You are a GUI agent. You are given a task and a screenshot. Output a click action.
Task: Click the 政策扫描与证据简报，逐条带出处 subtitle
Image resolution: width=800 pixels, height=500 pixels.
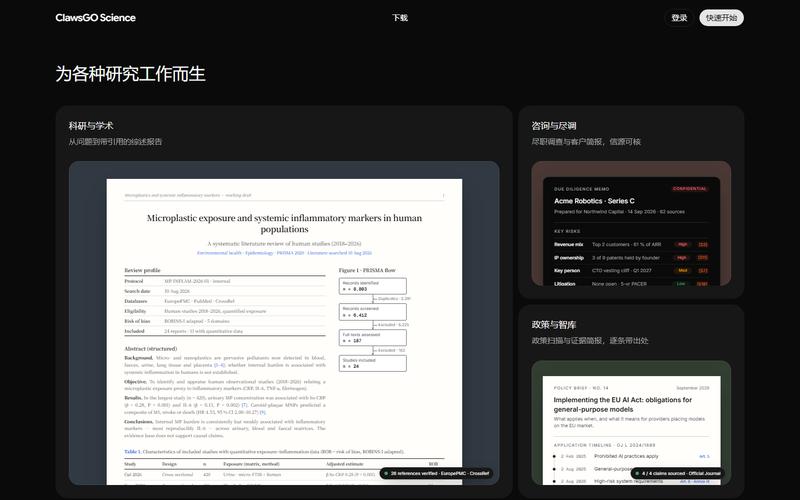pyautogui.click(x=590, y=340)
